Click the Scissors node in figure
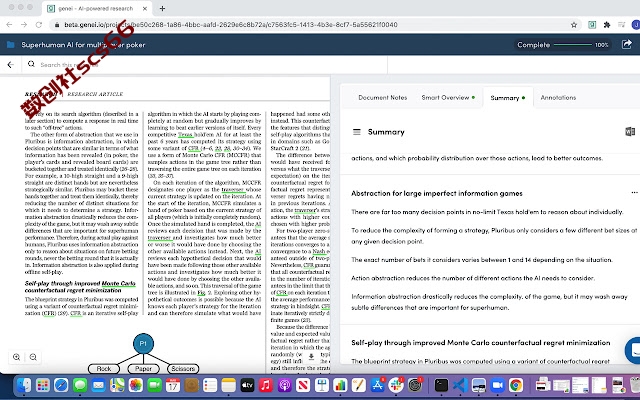The height and width of the screenshot is (400, 640). coord(183,369)
